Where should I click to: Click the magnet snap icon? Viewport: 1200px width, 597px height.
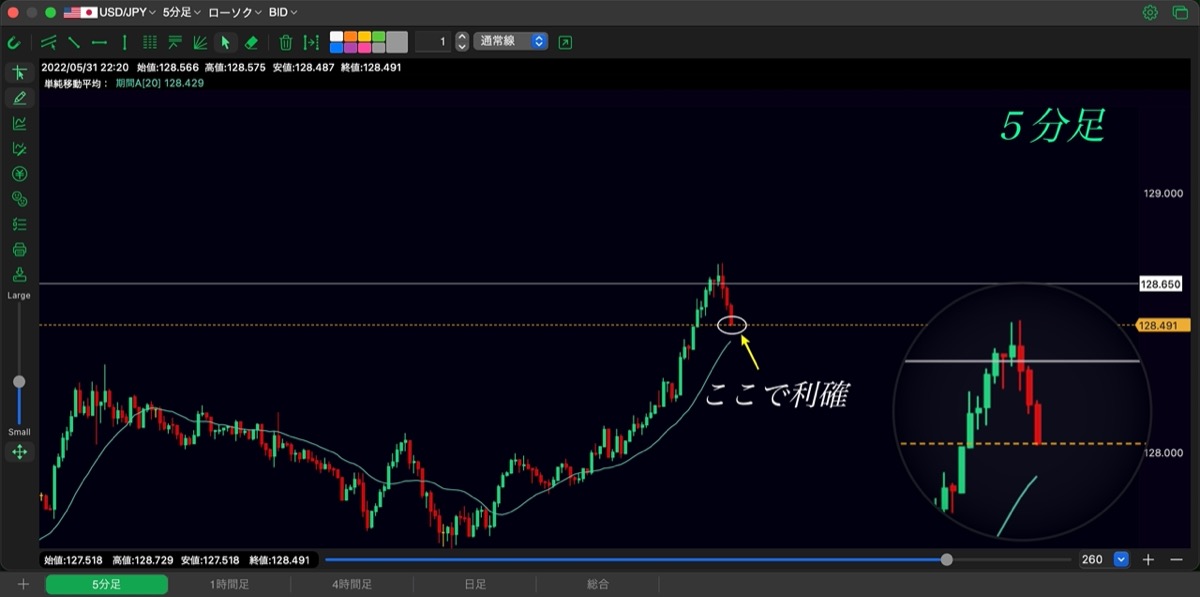(x=13, y=42)
